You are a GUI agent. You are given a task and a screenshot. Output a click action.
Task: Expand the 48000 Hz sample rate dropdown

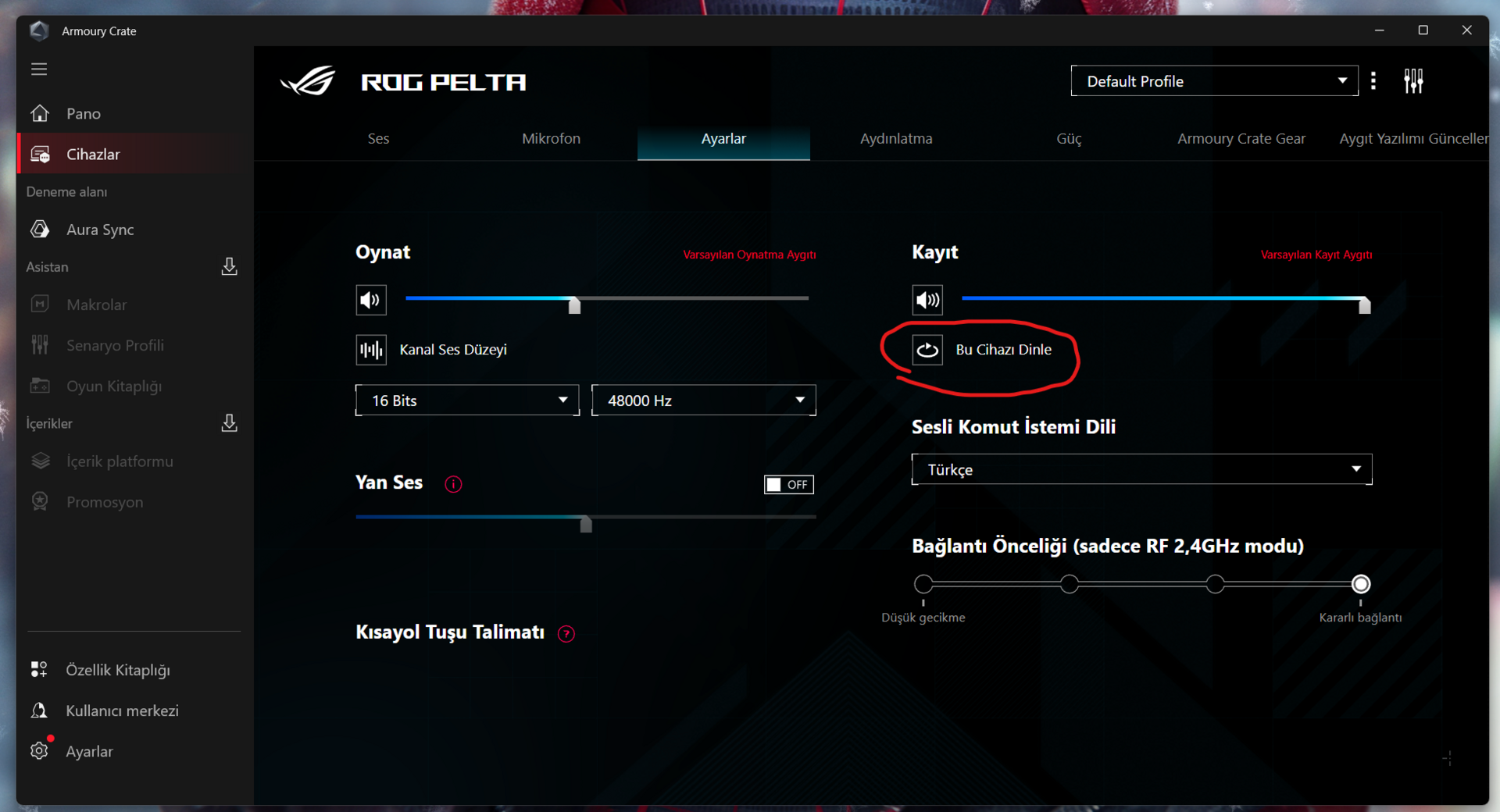pos(704,401)
